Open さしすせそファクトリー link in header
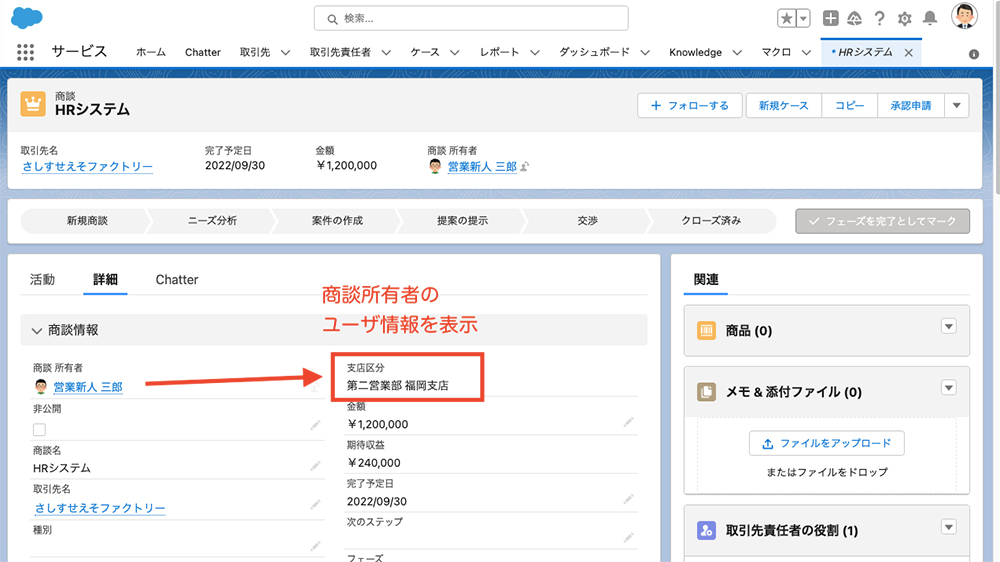The image size is (1000, 562). [87, 166]
